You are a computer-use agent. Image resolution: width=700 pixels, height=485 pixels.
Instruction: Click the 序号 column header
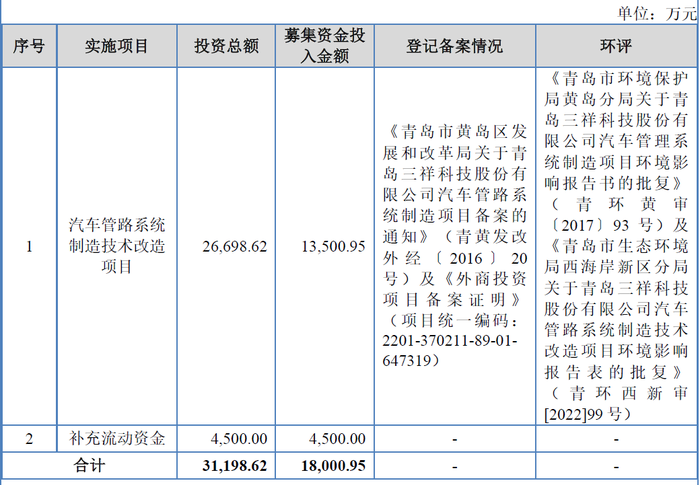point(29,46)
